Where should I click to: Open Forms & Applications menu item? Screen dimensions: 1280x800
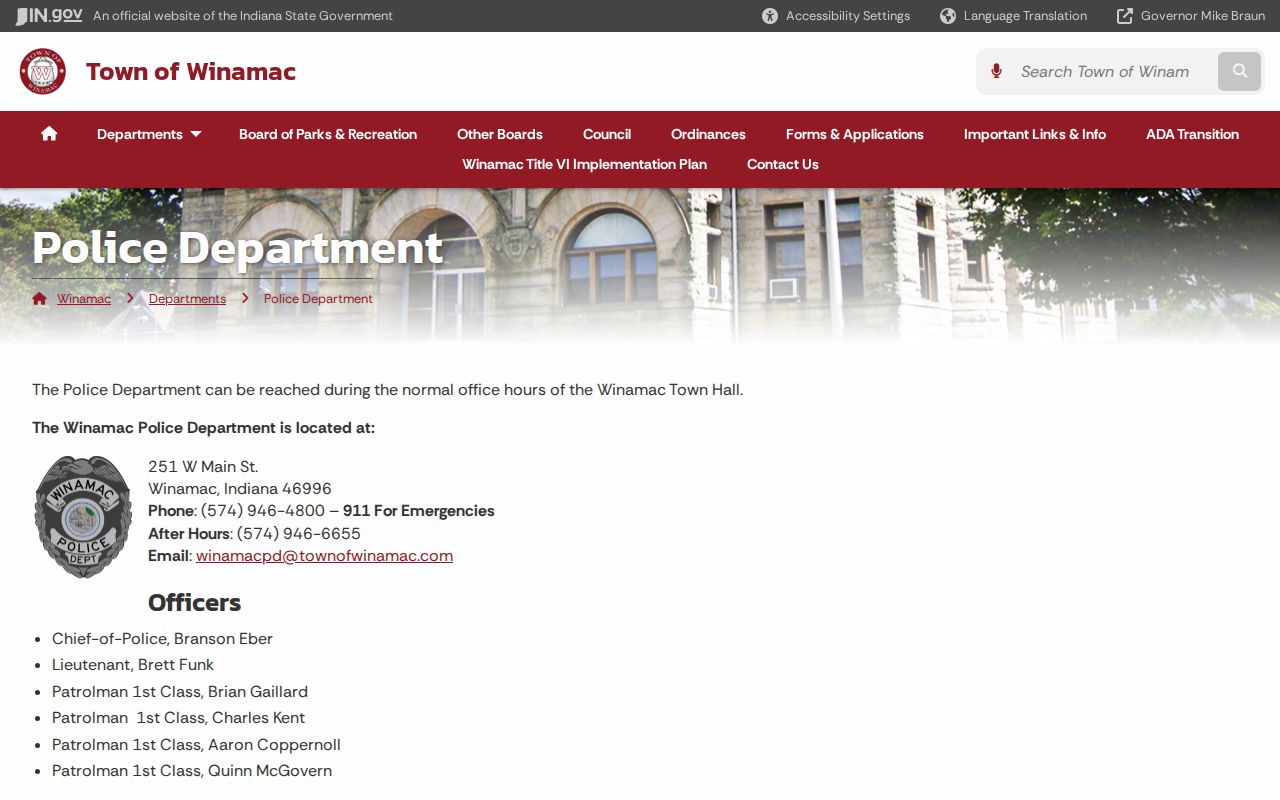(x=855, y=134)
